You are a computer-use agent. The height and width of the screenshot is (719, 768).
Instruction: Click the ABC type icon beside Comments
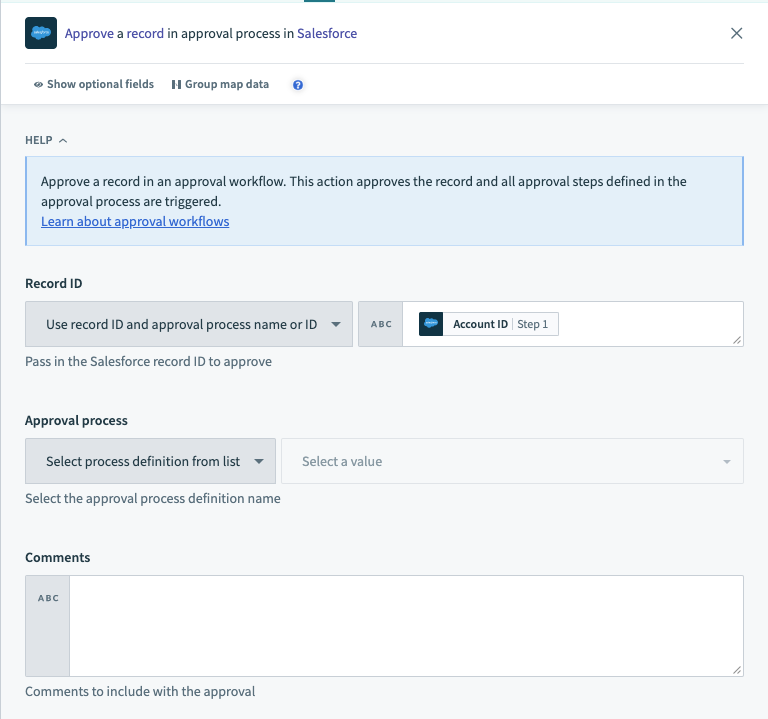[x=47, y=598]
